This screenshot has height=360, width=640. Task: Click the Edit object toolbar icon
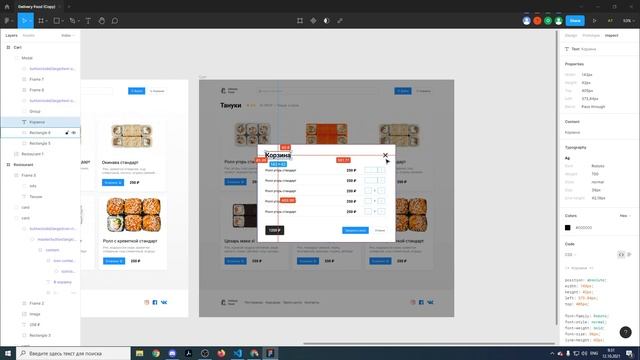(300, 20)
